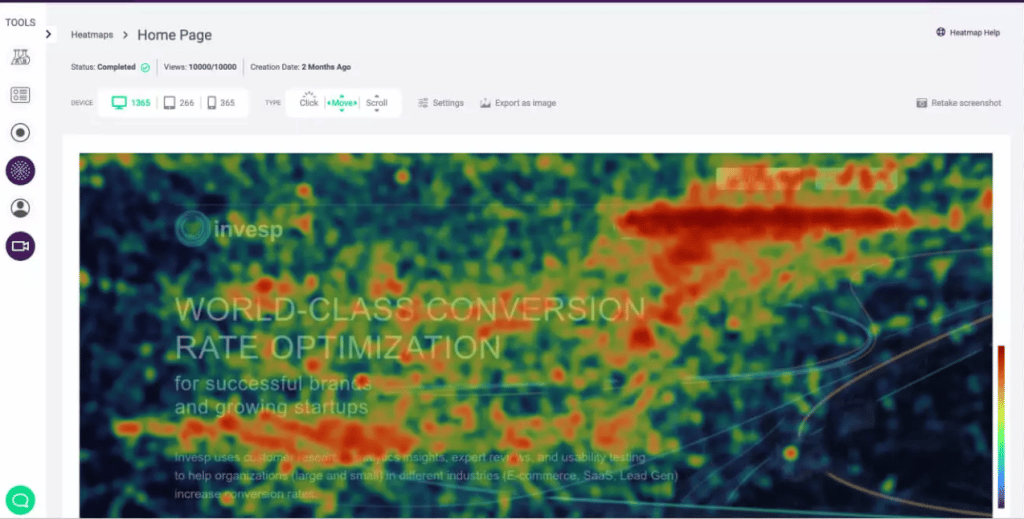
Task: Select desktop device 1365 views
Action: tap(131, 102)
